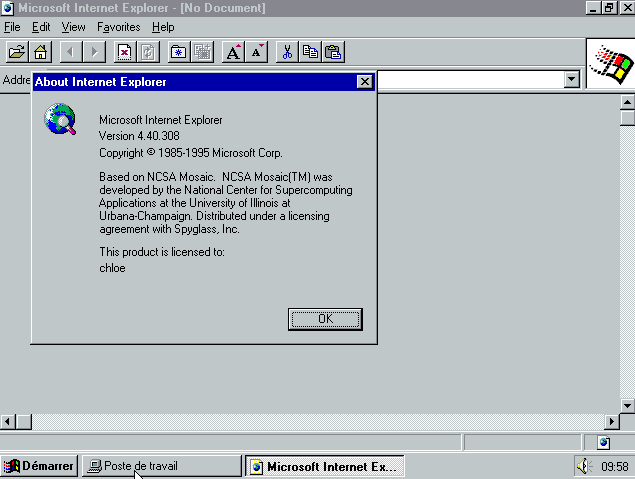Click the horizontal scrollbar right arrow
Screen dimensions: 635x479
[612, 422]
